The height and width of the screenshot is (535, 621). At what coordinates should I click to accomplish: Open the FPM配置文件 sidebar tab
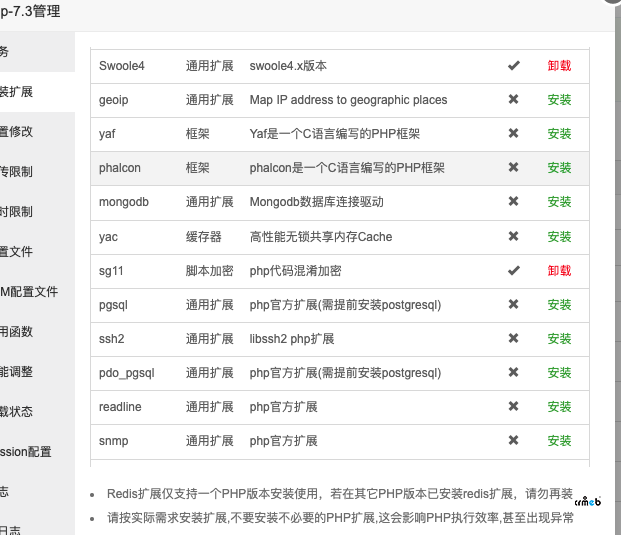point(30,292)
